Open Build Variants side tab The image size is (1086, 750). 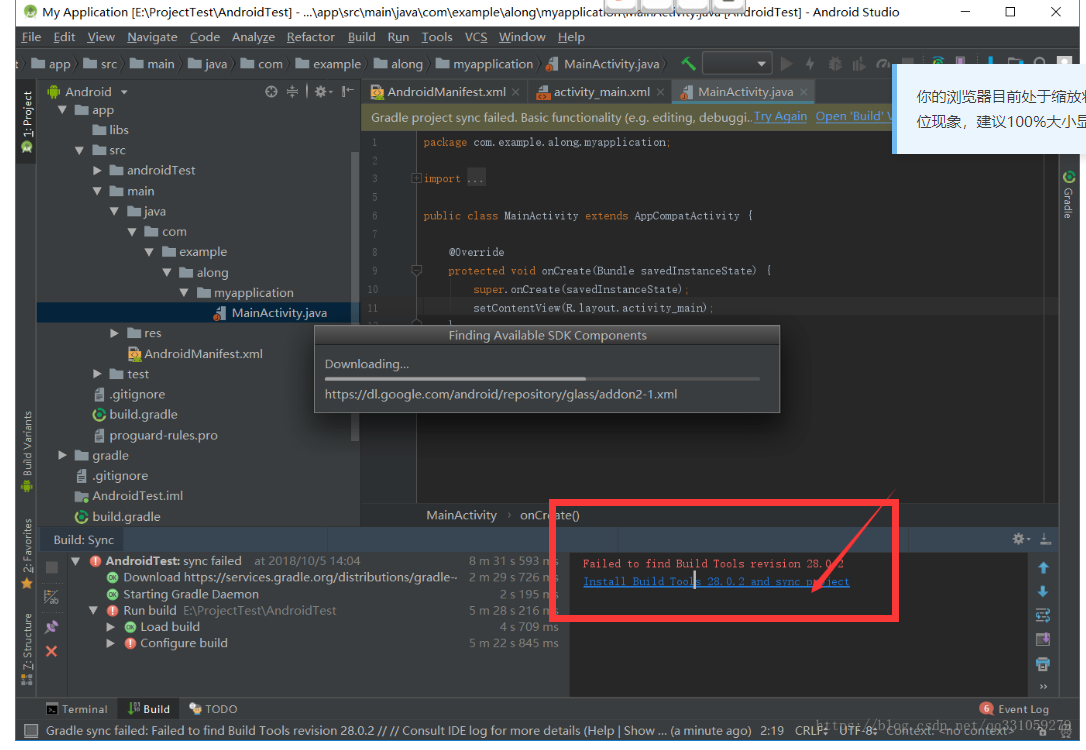27,452
